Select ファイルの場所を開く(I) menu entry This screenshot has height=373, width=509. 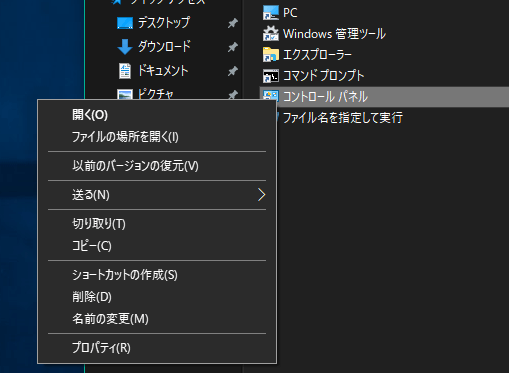tap(157, 137)
